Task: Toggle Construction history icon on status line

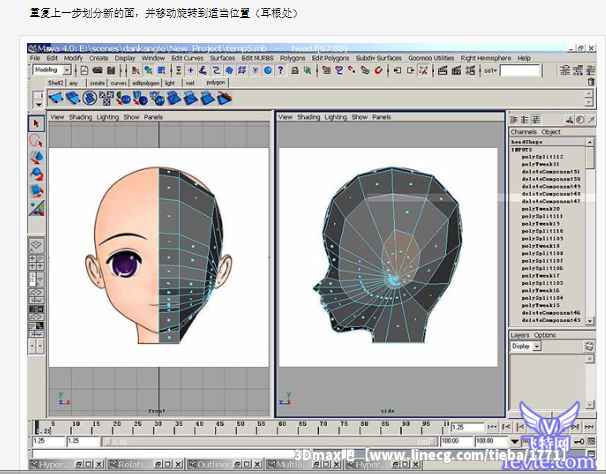Action: [423, 70]
